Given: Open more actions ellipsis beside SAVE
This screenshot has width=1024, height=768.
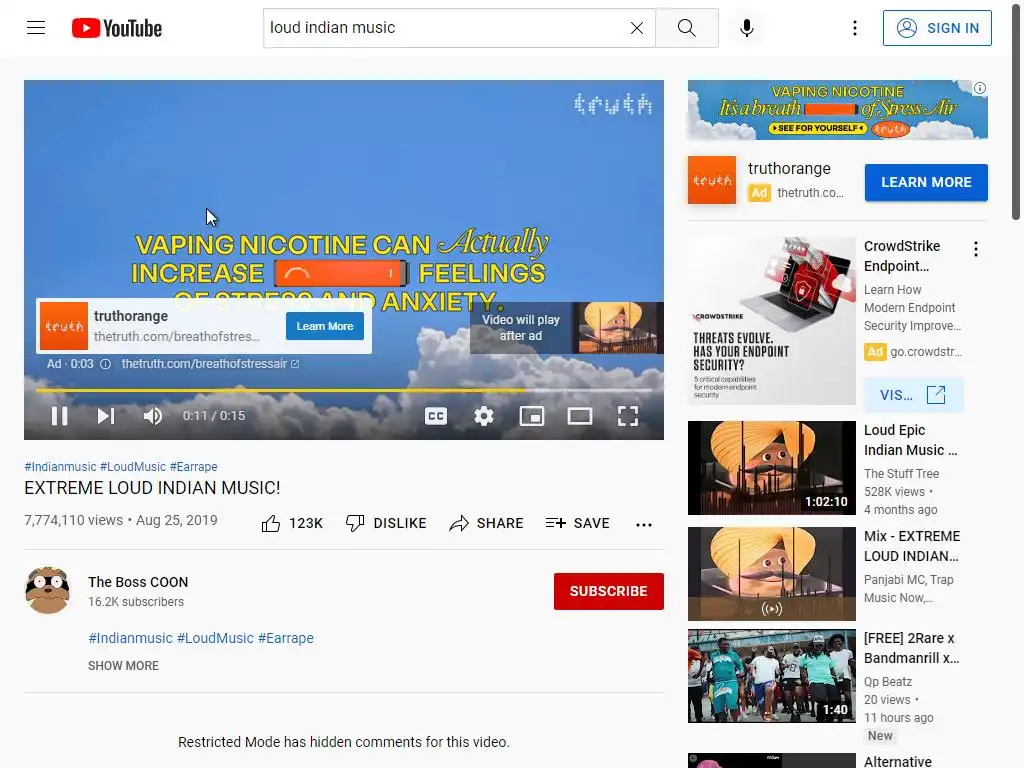Looking at the screenshot, I should coord(644,524).
